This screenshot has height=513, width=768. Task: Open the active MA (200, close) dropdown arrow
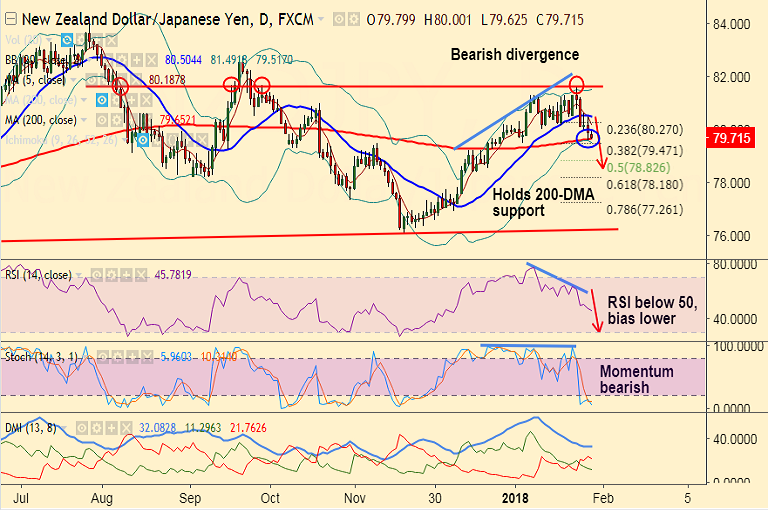click(x=84, y=120)
